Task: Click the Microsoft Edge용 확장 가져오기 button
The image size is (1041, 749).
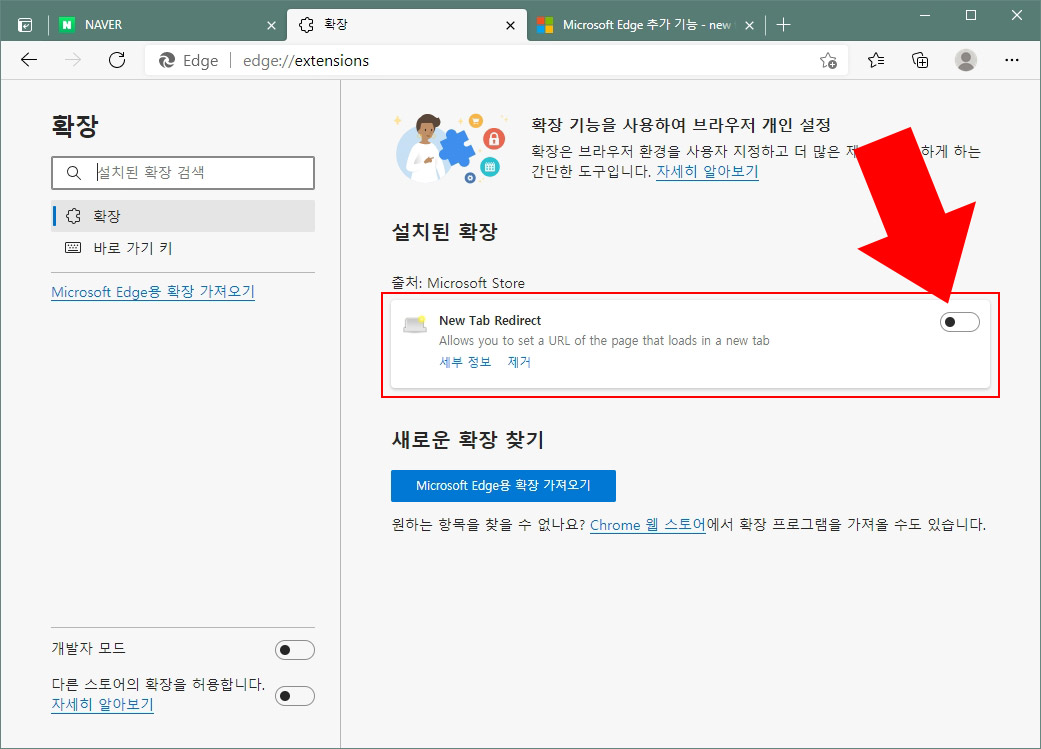Action: [503, 485]
